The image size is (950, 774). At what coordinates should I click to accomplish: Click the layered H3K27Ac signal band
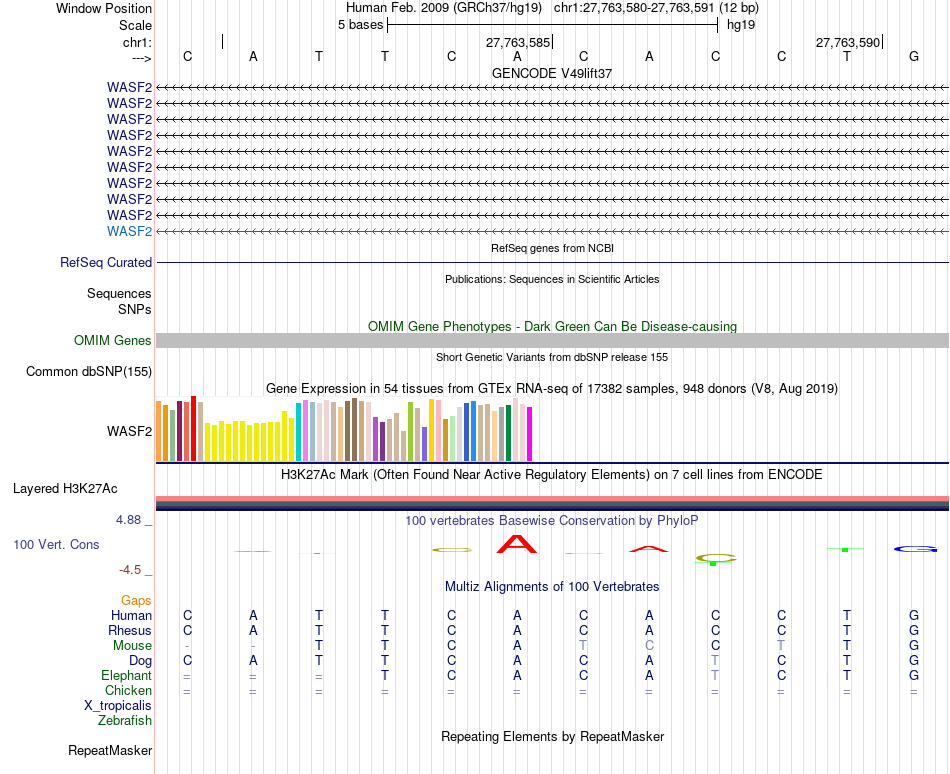[x=552, y=503]
